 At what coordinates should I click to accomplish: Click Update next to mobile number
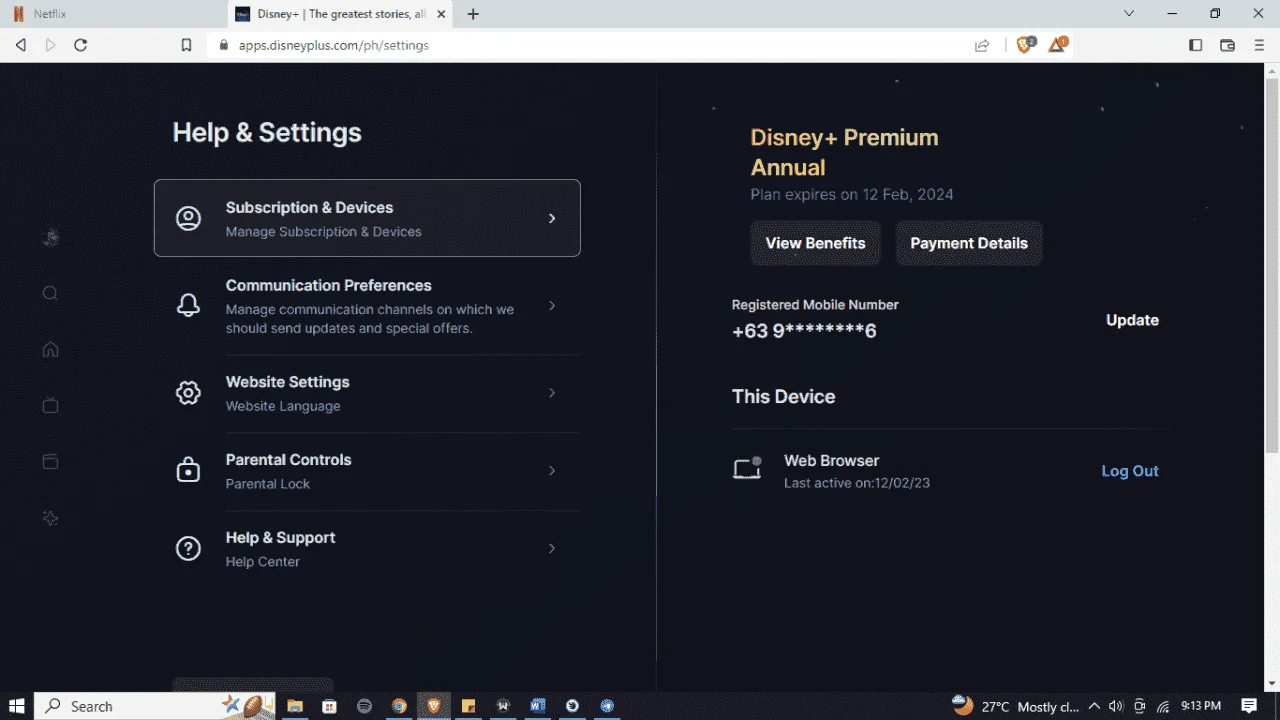(x=1132, y=320)
